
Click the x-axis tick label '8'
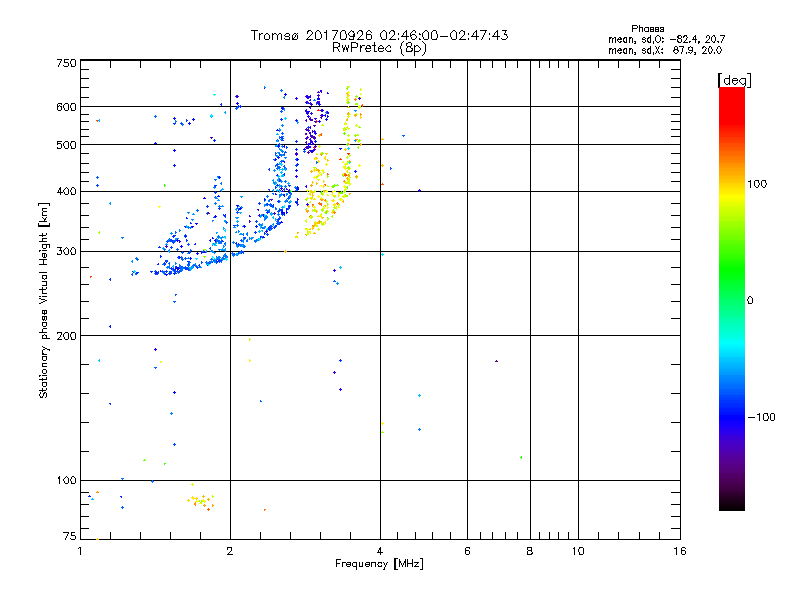530,551
